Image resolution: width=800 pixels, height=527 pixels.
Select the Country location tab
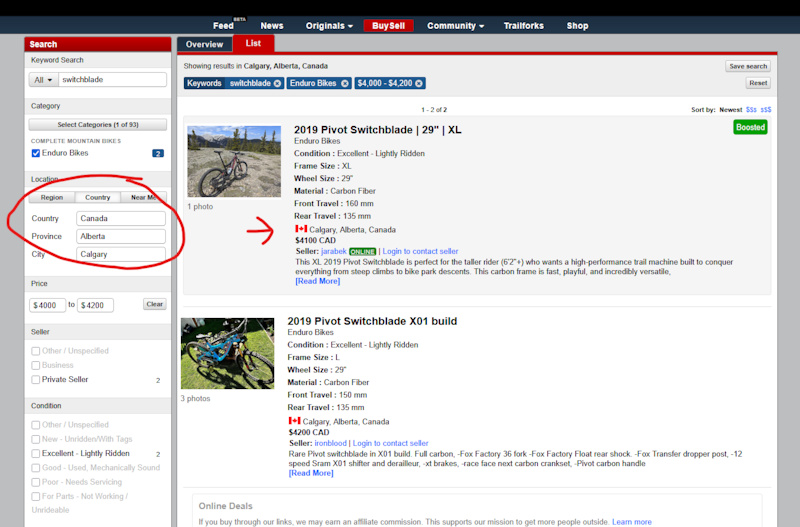click(97, 197)
